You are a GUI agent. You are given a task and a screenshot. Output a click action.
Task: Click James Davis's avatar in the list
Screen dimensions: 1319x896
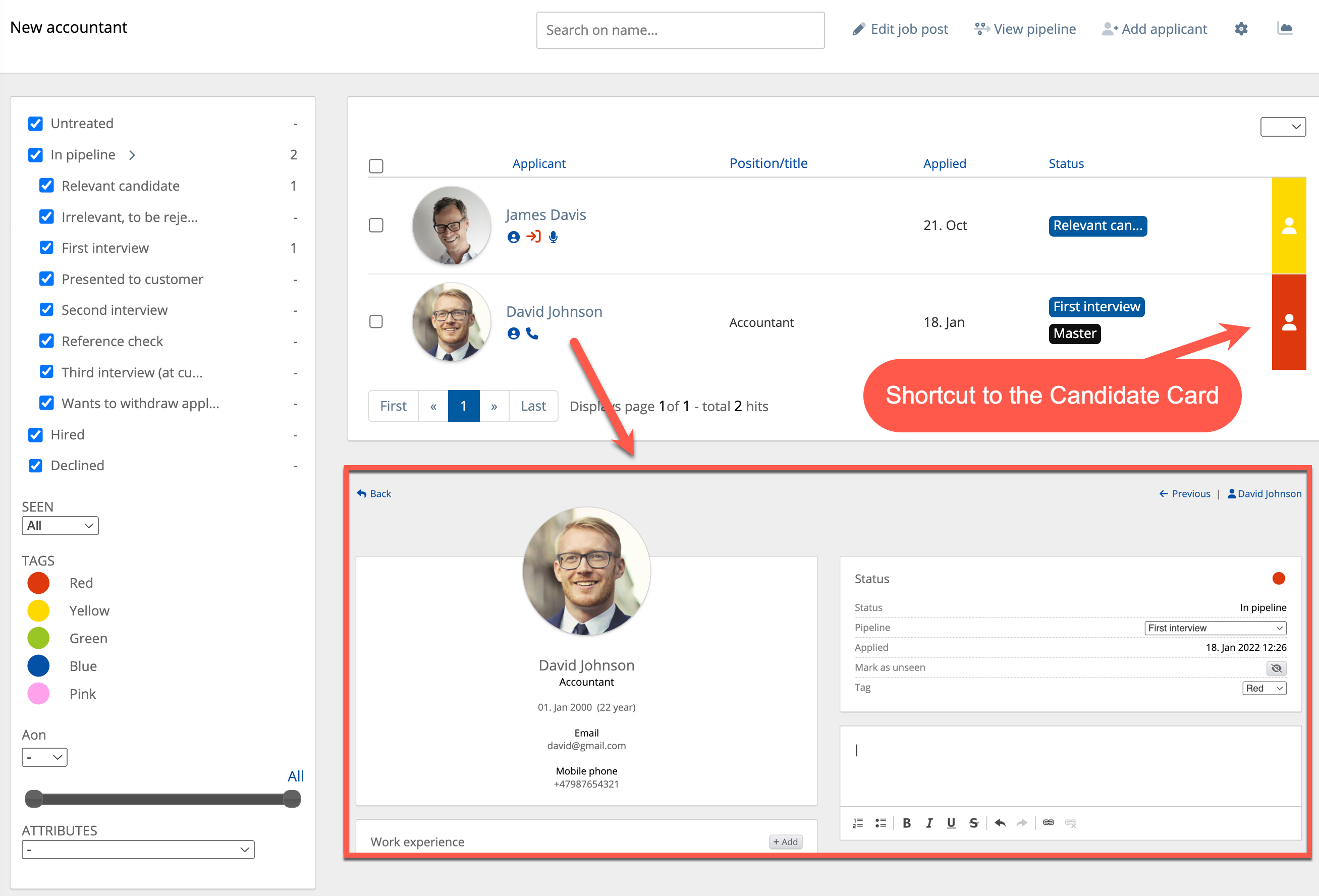451,226
